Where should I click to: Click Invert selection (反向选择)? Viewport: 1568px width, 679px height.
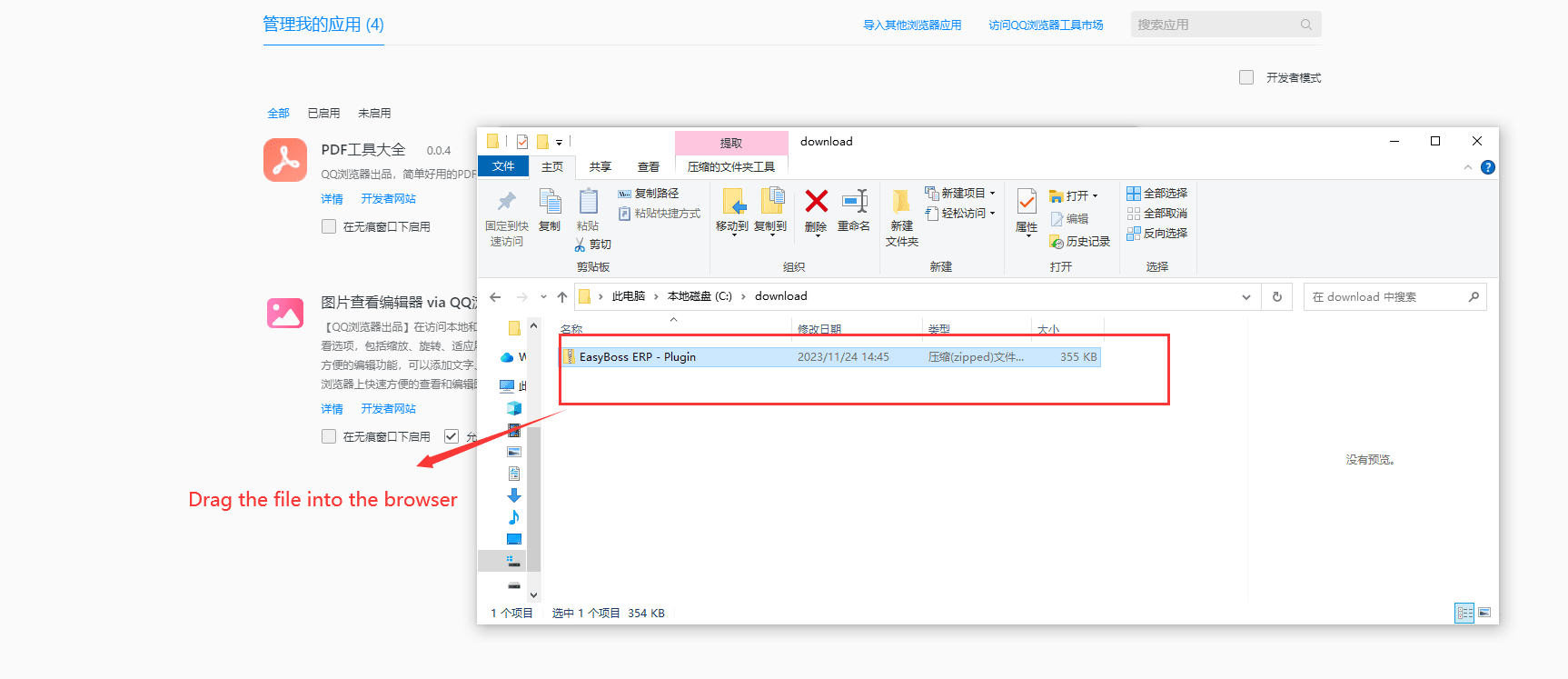(x=1156, y=234)
